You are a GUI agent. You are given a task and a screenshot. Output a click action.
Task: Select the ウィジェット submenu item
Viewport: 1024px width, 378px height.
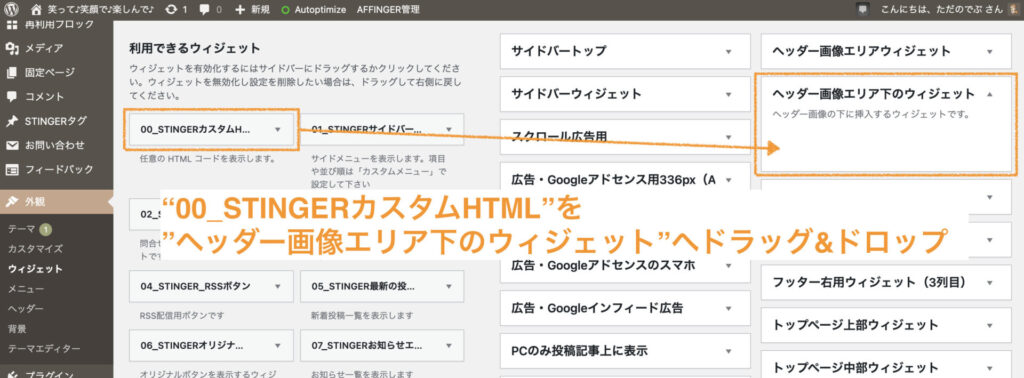[35, 269]
